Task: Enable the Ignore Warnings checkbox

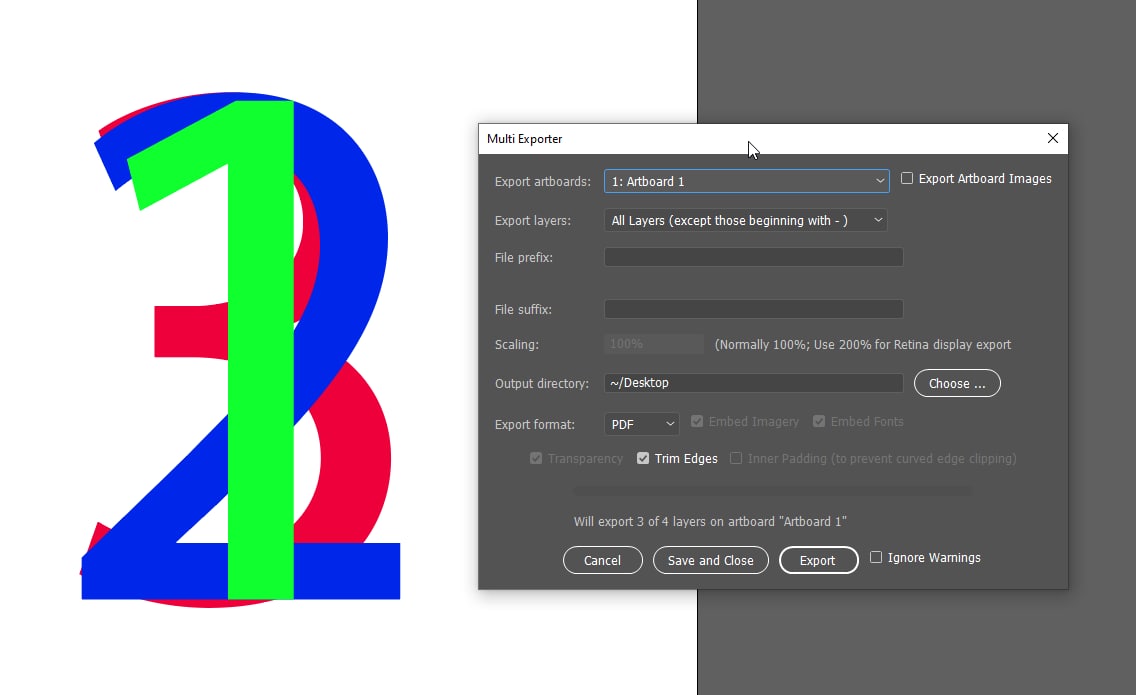Action: point(876,558)
